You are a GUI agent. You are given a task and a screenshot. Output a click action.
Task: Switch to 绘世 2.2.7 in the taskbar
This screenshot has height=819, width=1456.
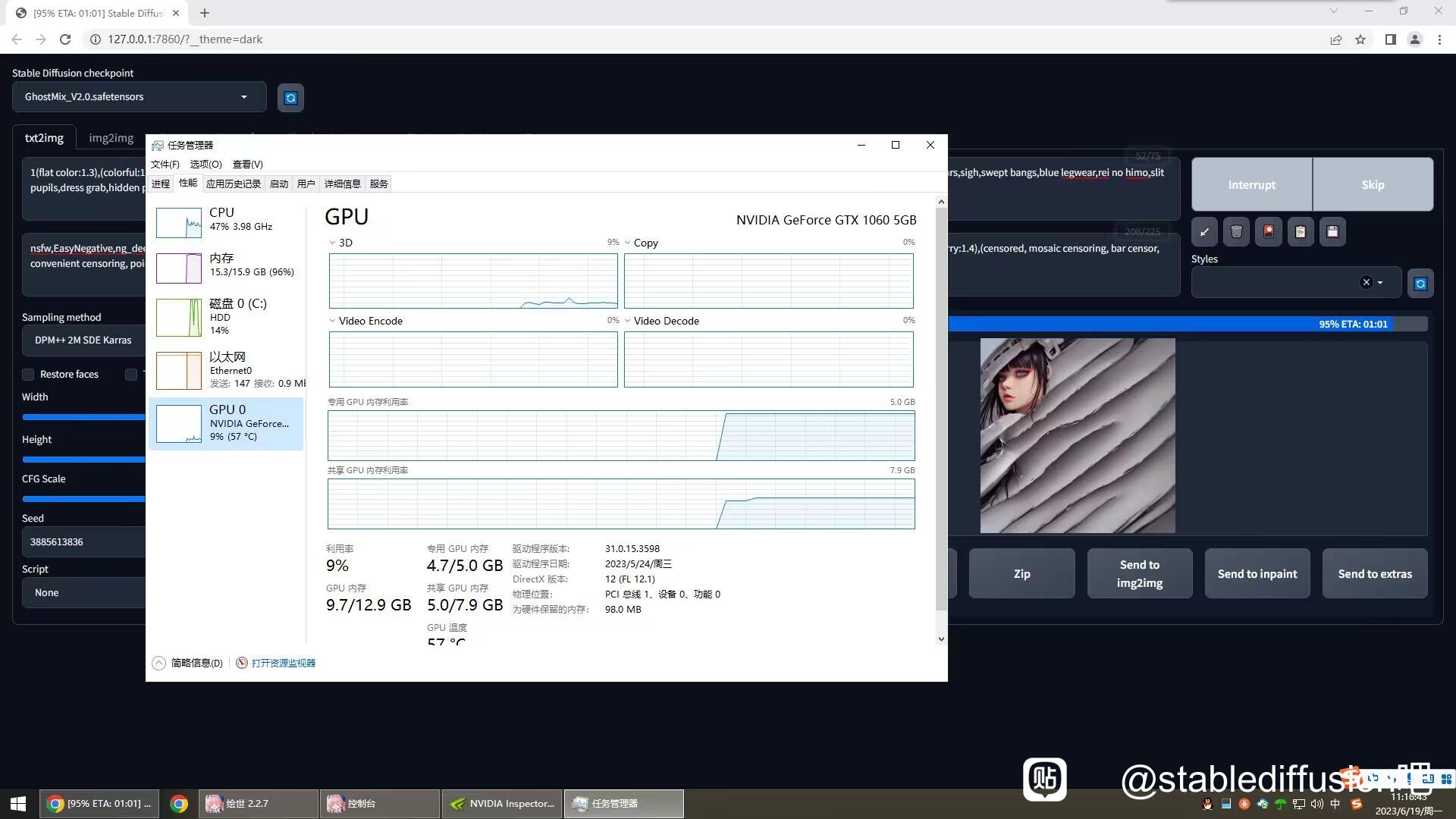click(x=258, y=804)
